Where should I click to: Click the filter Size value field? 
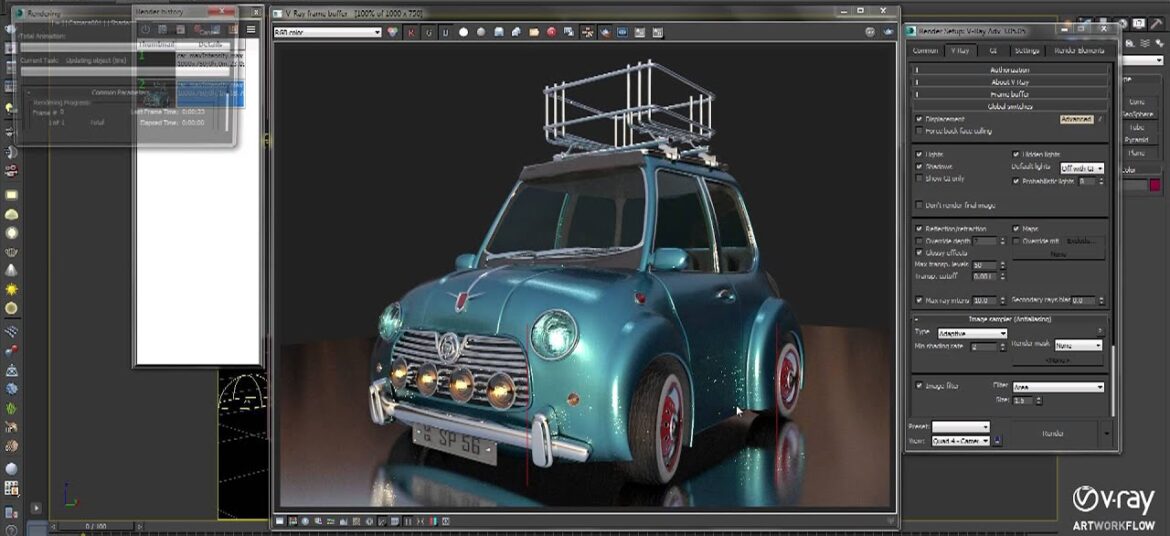(x=1024, y=400)
